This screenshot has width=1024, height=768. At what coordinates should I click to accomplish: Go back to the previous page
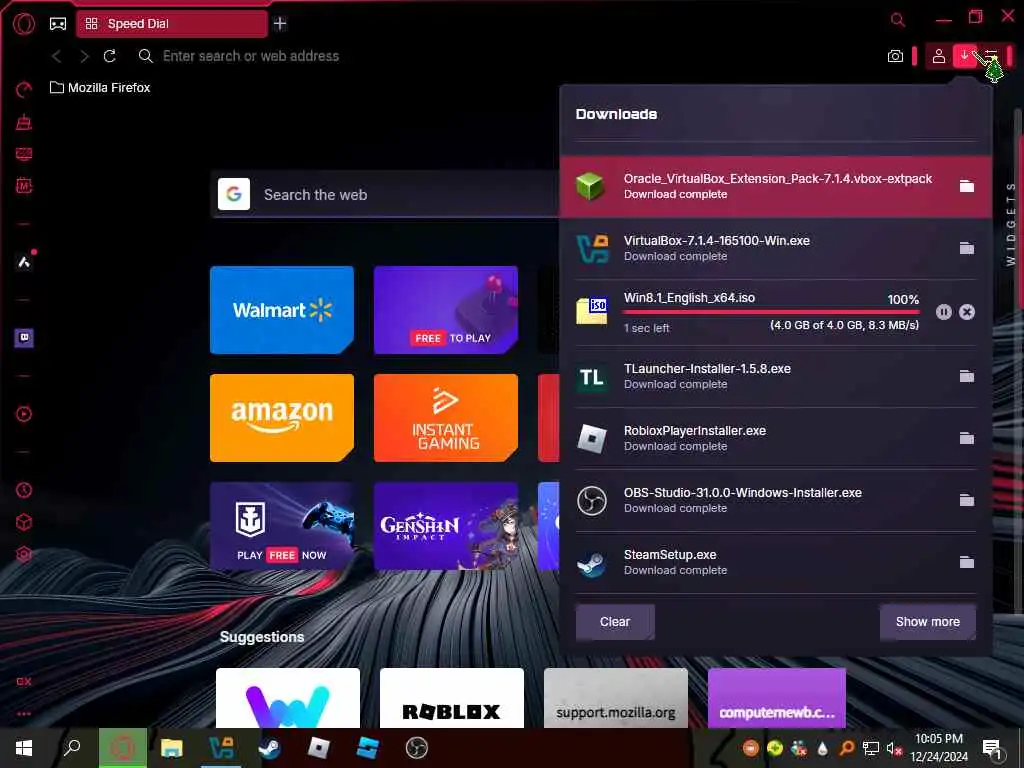click(57, 56)
